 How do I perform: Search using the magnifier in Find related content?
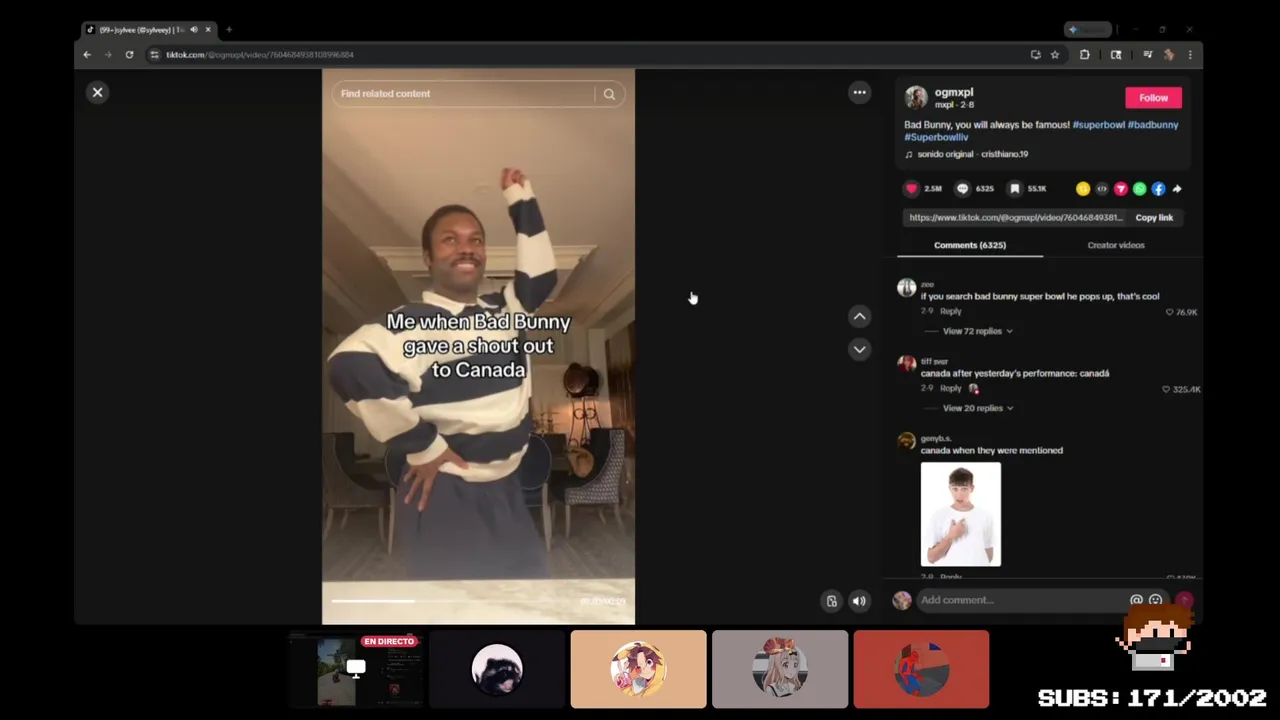(609, 94)
